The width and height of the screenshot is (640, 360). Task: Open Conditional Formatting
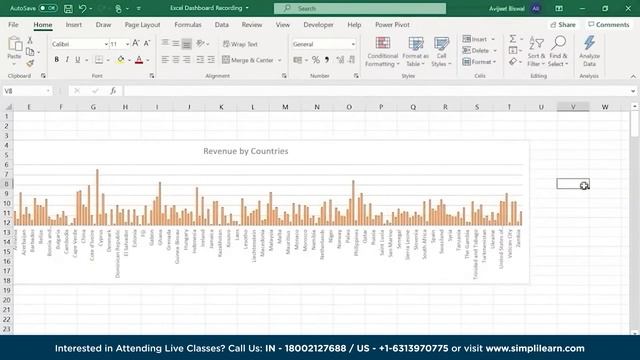(382, 52)
